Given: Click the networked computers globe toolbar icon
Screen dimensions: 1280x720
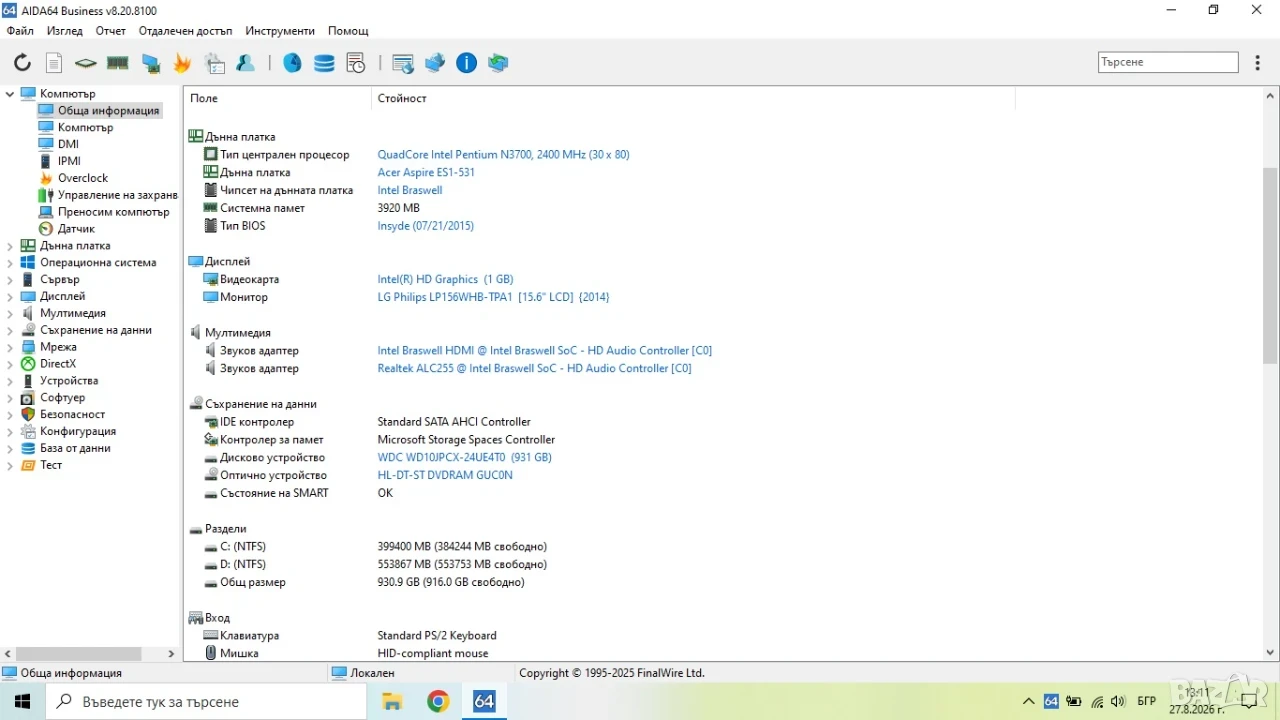Looking at the screenshot, I should pos(435,63).
